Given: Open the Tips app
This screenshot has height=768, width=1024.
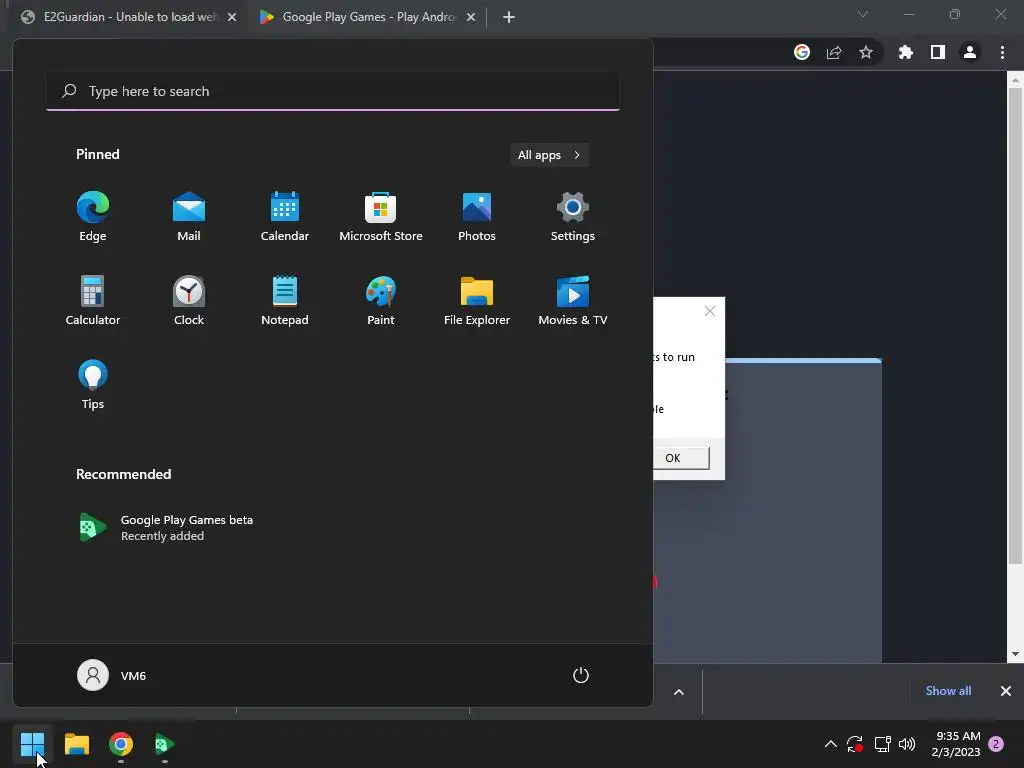Looking at the screenshot, I should coord(93,385).
